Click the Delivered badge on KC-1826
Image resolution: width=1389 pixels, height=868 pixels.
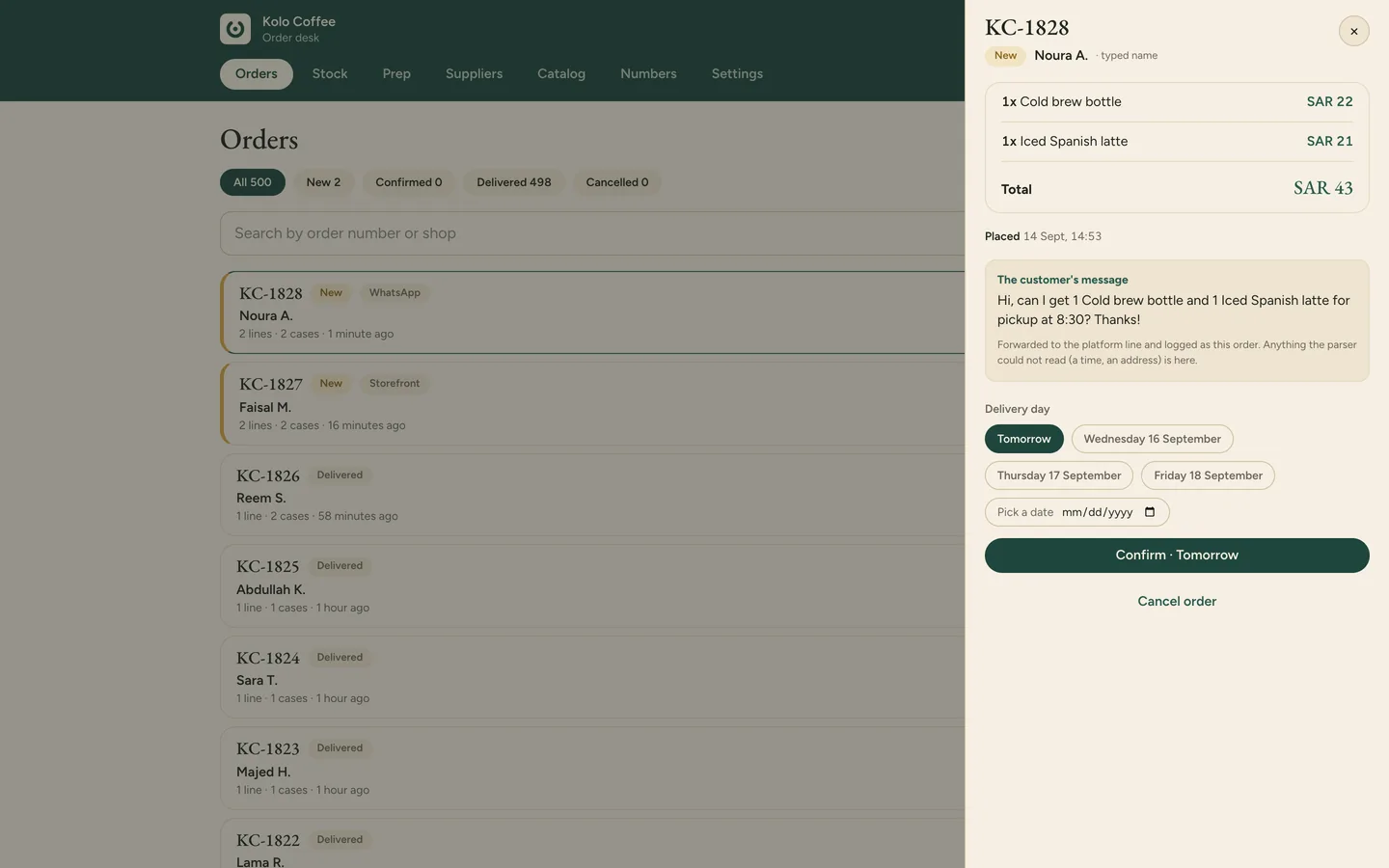click(340, 475)
